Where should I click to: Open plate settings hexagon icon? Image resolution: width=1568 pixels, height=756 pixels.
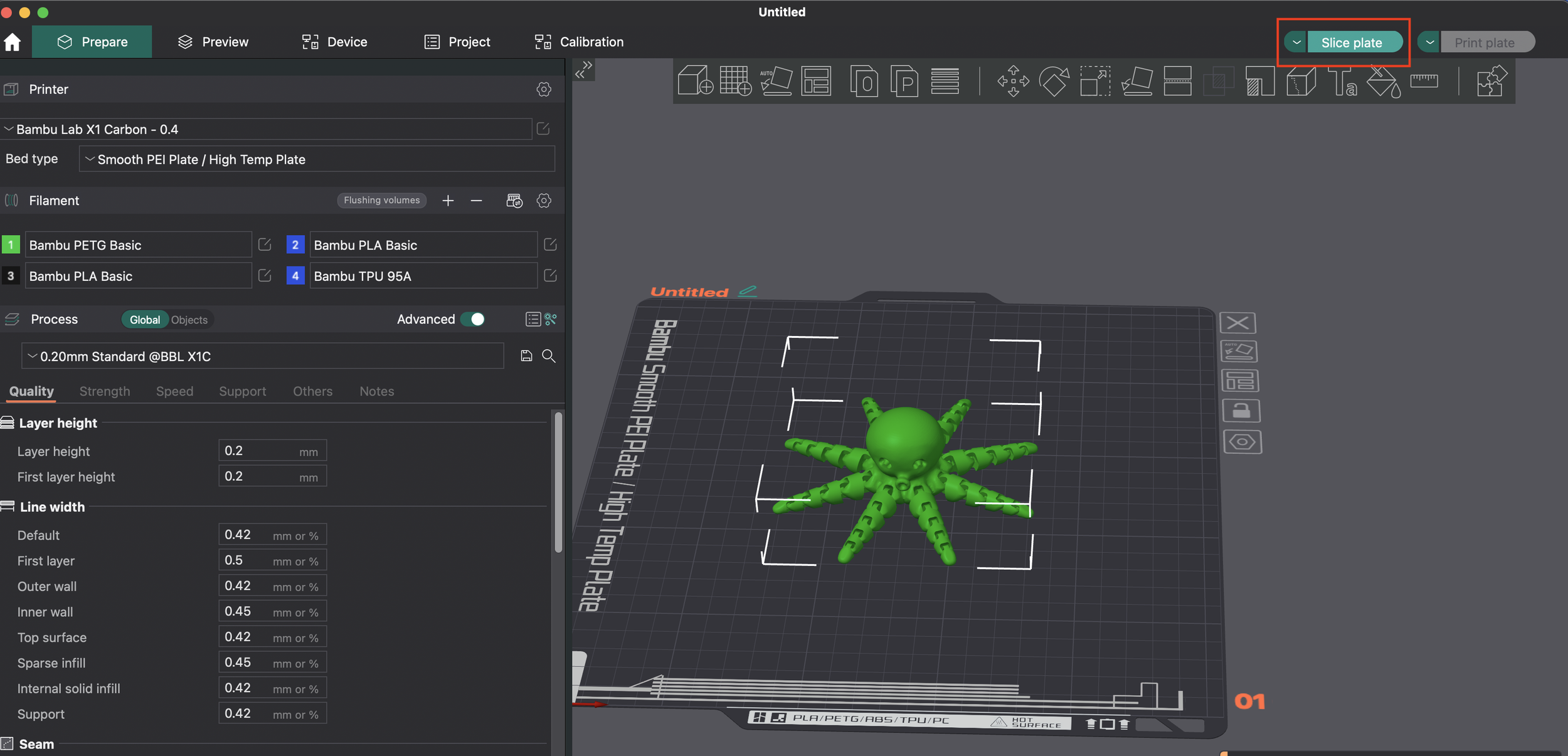tap(1242, 442)
